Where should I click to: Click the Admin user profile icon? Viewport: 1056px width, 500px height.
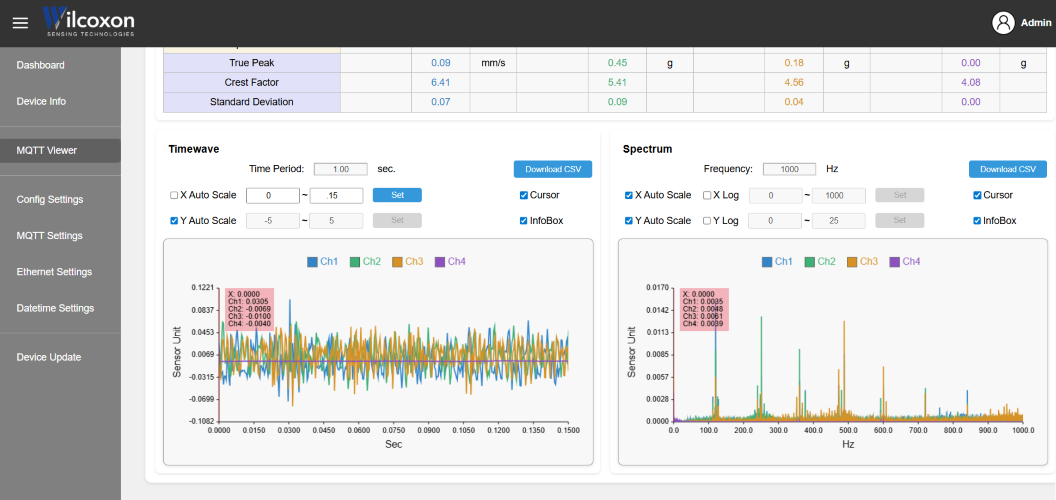tap(1003, 23)
